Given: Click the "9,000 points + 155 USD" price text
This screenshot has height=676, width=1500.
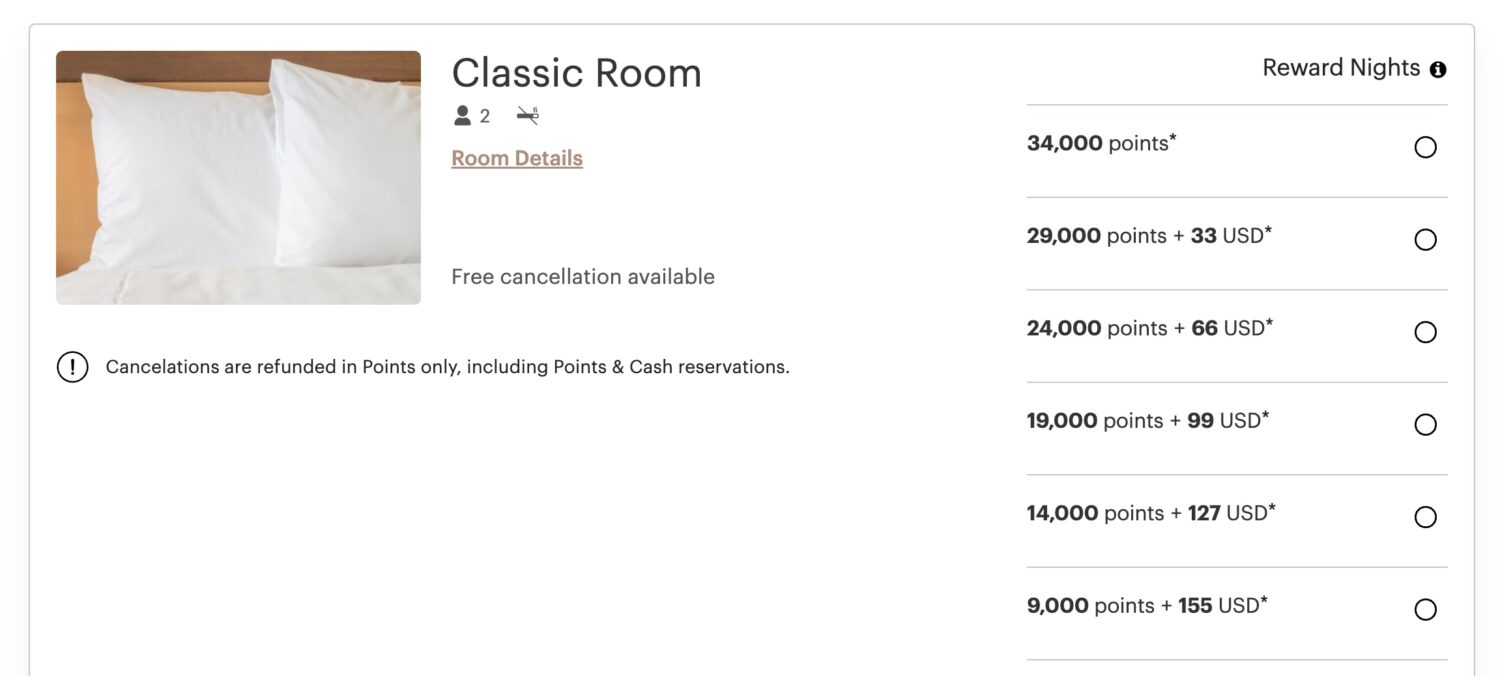Looking at the screenshot, I should tap(1147, 605).
